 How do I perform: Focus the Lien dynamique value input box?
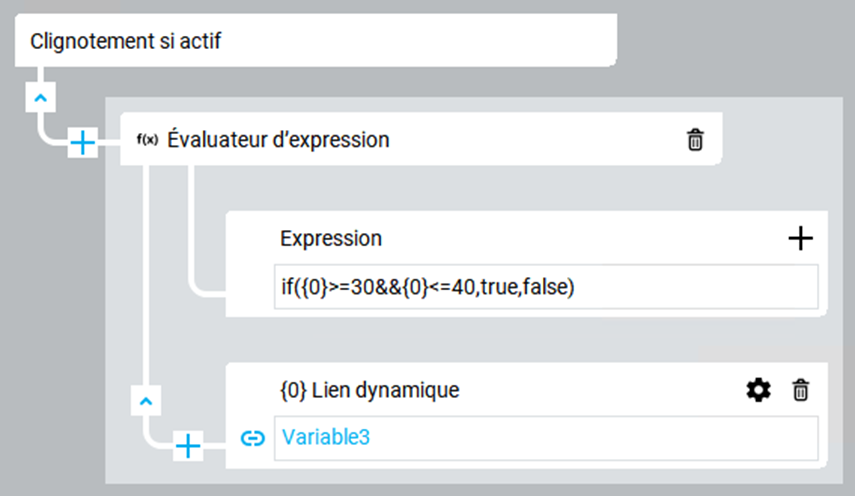coord(546,438)
